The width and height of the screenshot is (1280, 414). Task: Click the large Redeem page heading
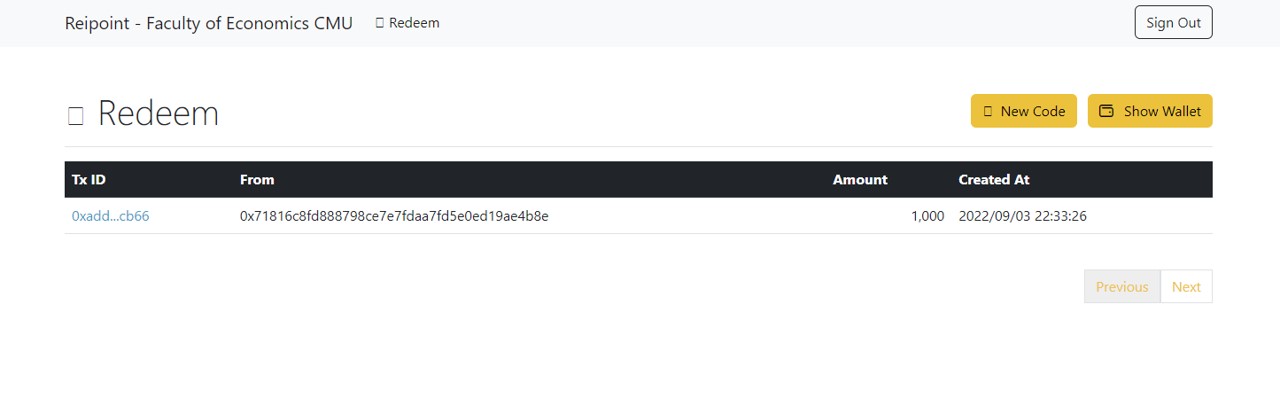point(158,114)
